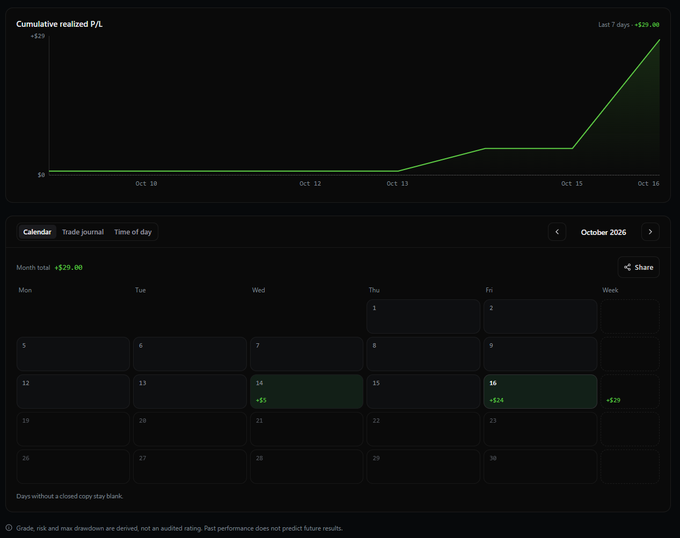Click the Oct 10 axis label
Viewport: 680px width, 538px height.
pos(146,183)
